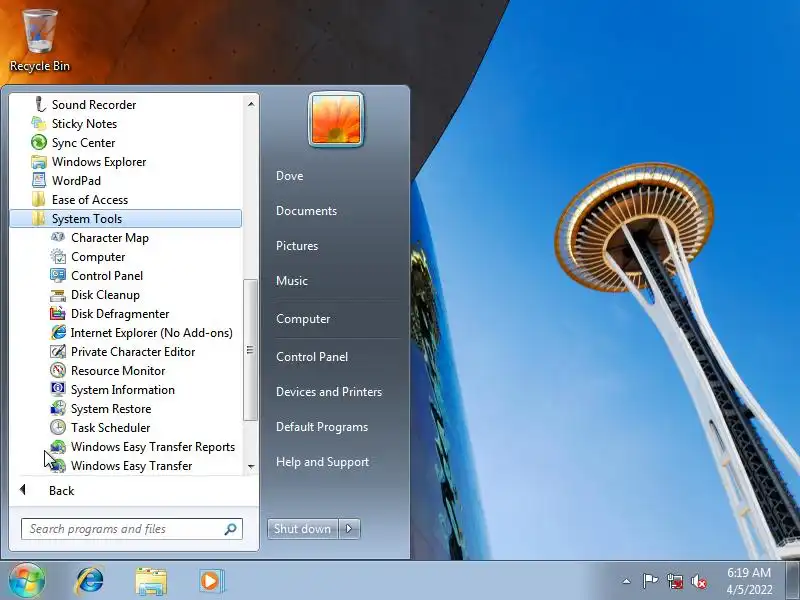Launch WordPad icon
The image size is (800, 600).
39,180
